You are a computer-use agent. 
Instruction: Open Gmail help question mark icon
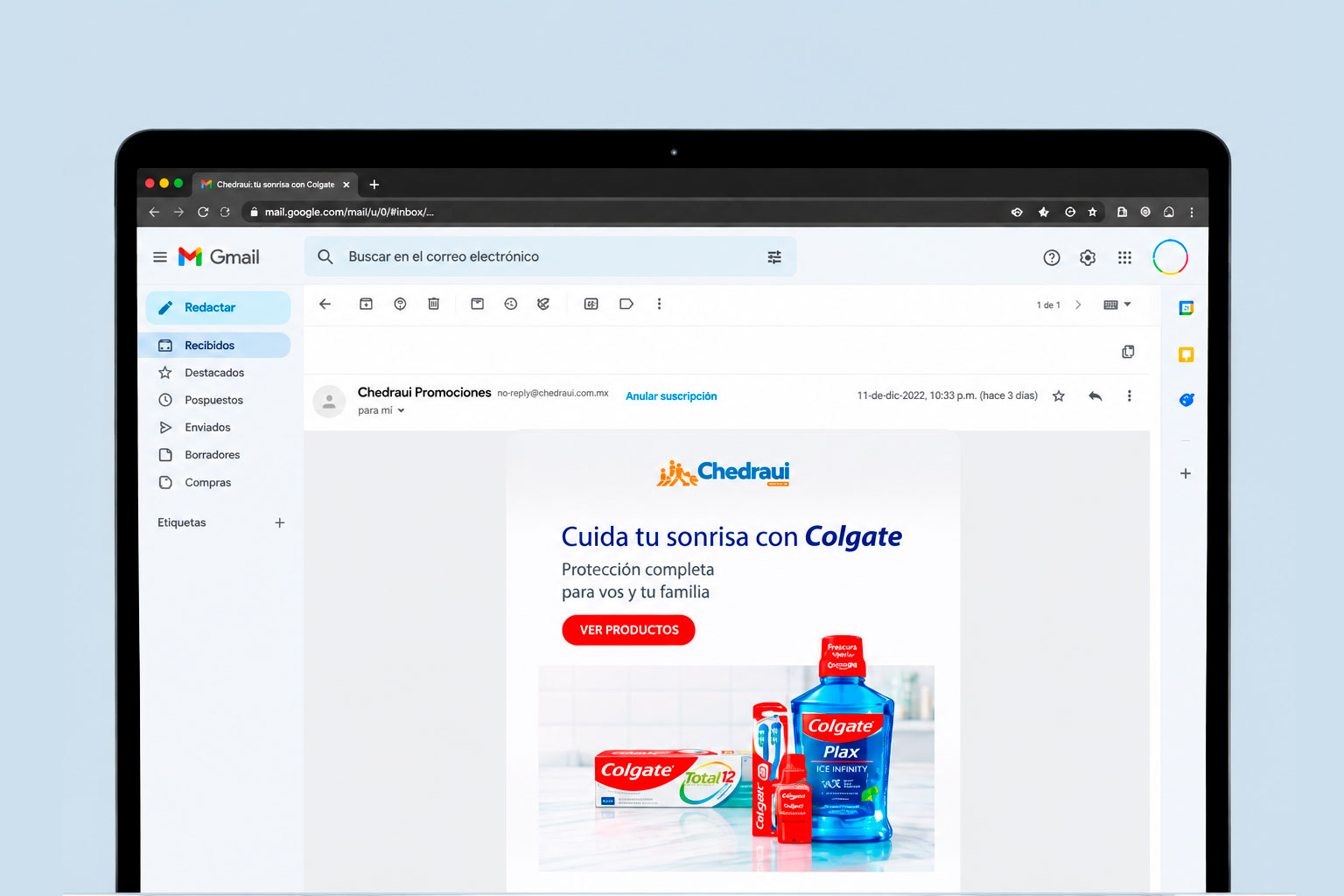[1052, 257]
